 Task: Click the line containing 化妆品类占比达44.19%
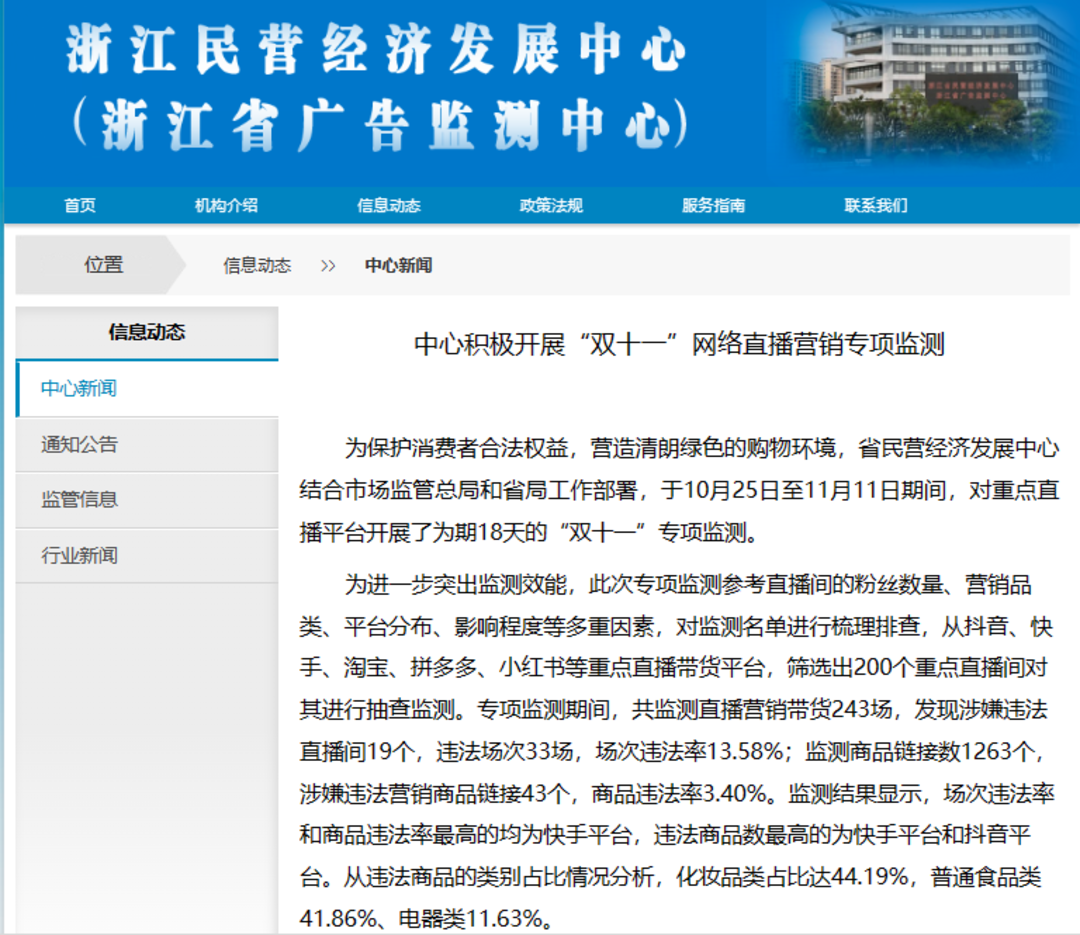(670, 877)
